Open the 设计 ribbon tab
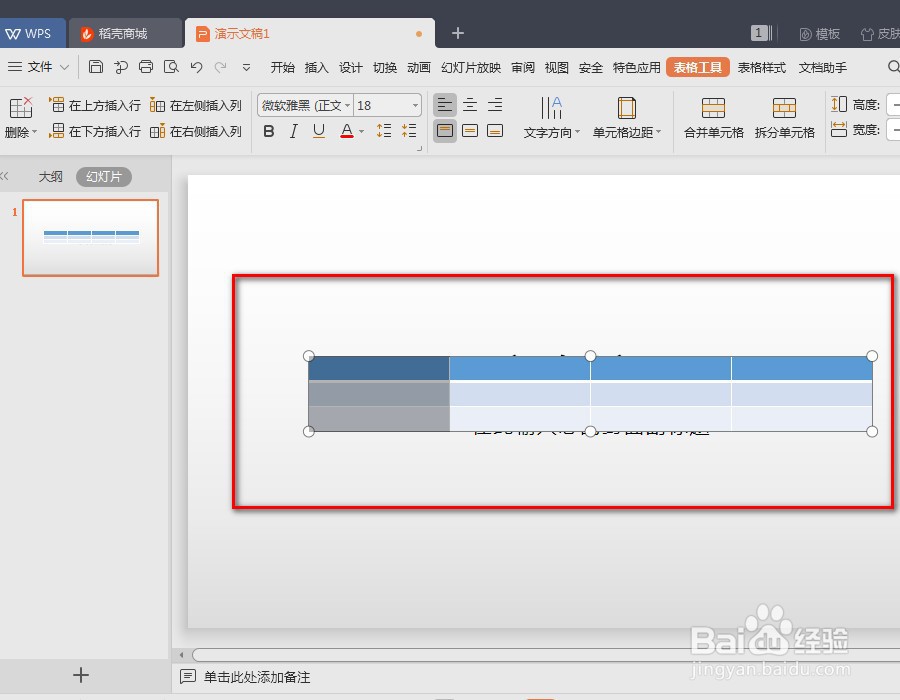The width and height of the screenshot is (900, 700). point(351,68)
